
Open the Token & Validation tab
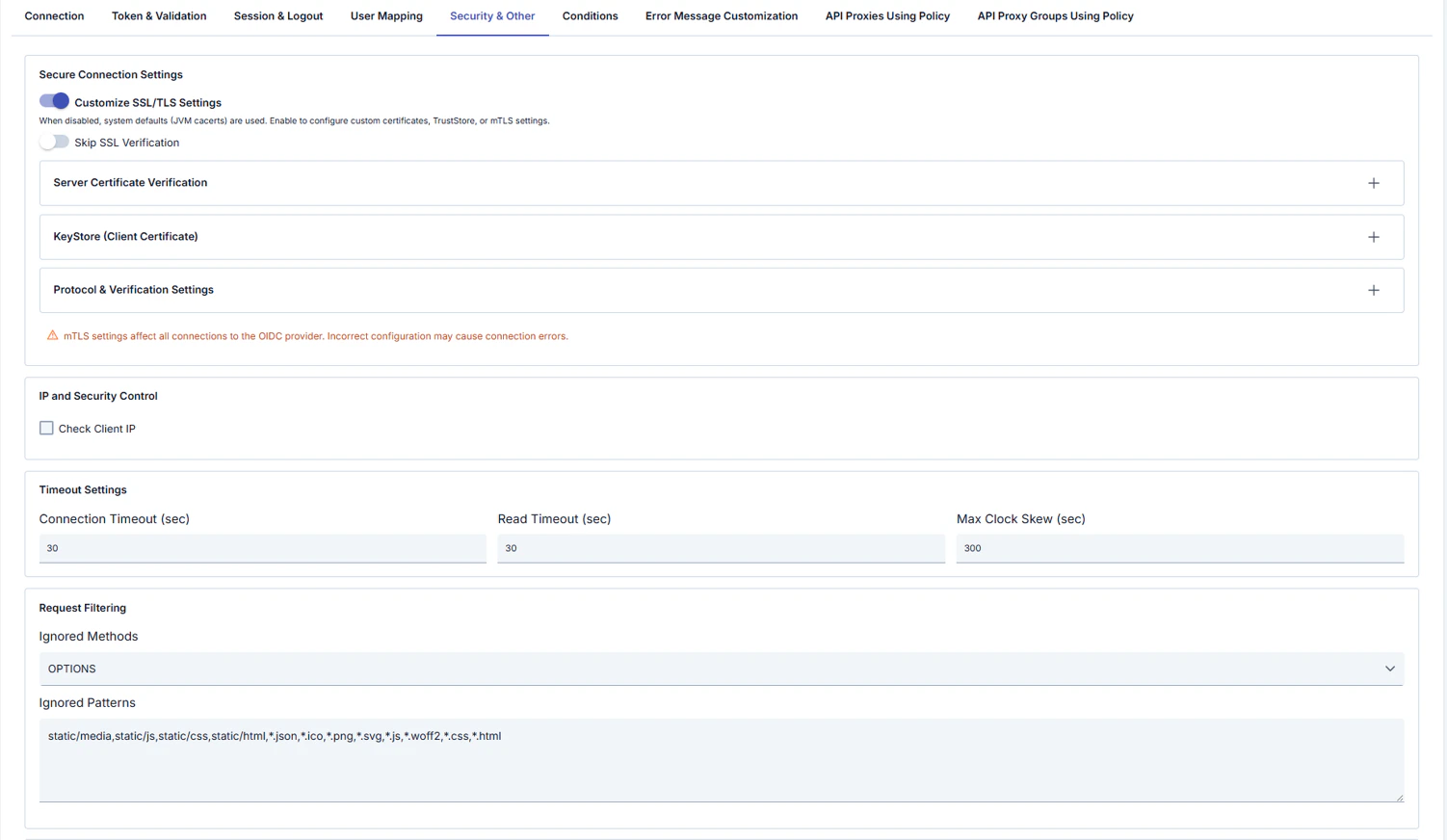(x=159, y=16)
